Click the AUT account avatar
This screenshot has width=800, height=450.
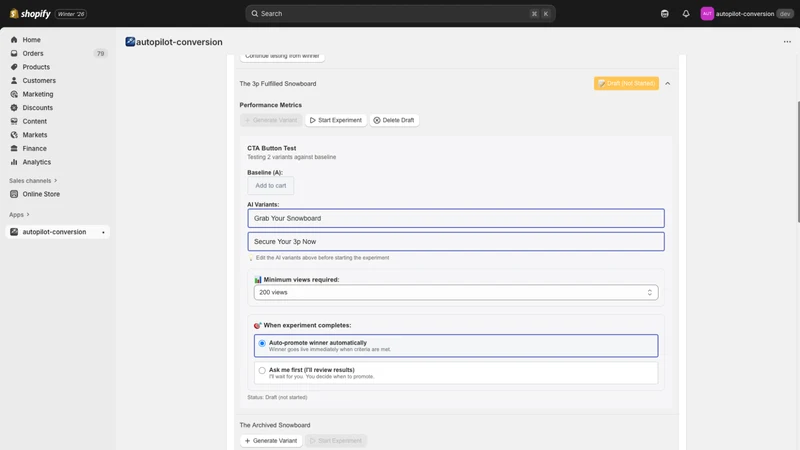click(707, 14)
